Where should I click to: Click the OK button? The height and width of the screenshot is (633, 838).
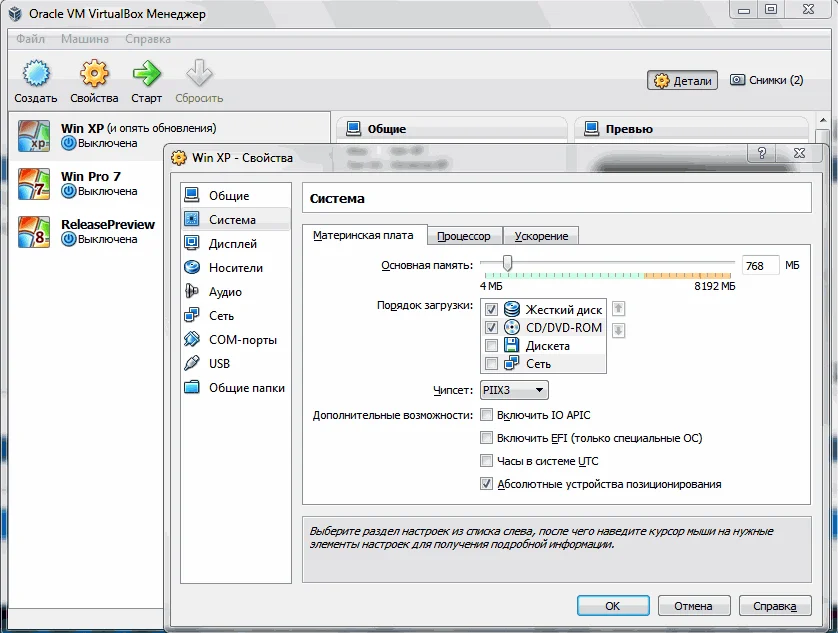613,606
